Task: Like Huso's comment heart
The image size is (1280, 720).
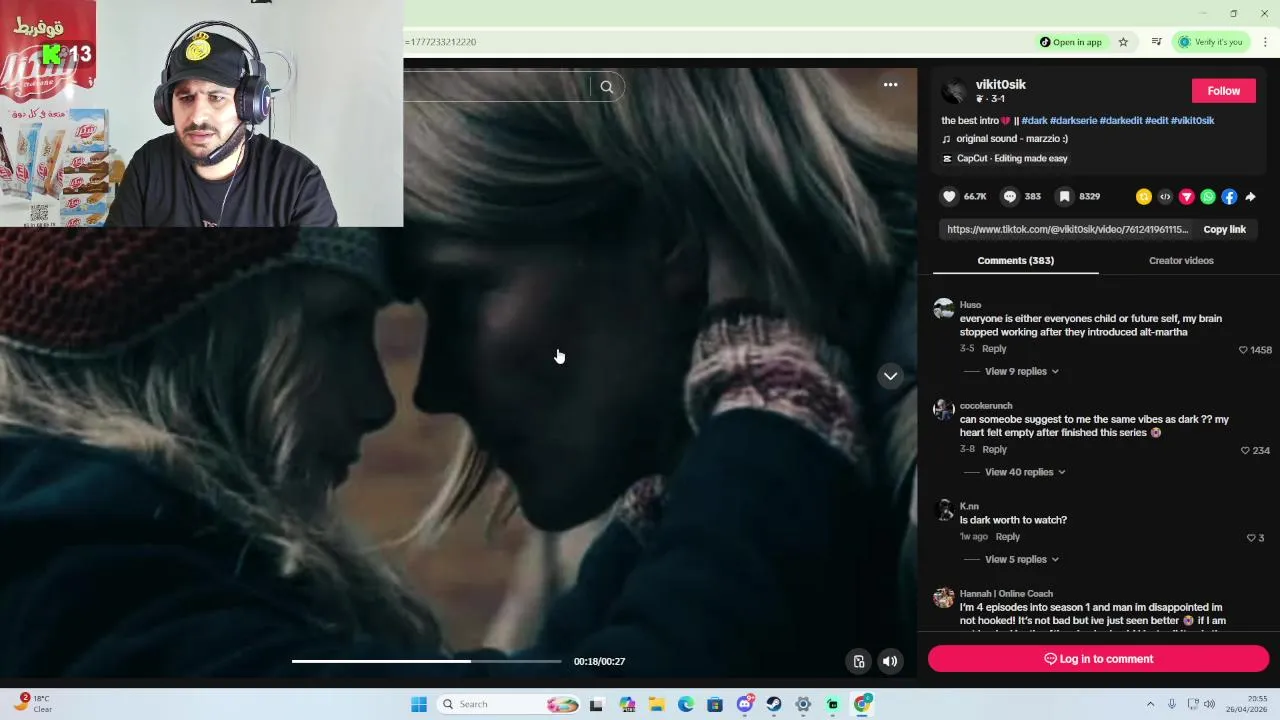Action: 1243,350
